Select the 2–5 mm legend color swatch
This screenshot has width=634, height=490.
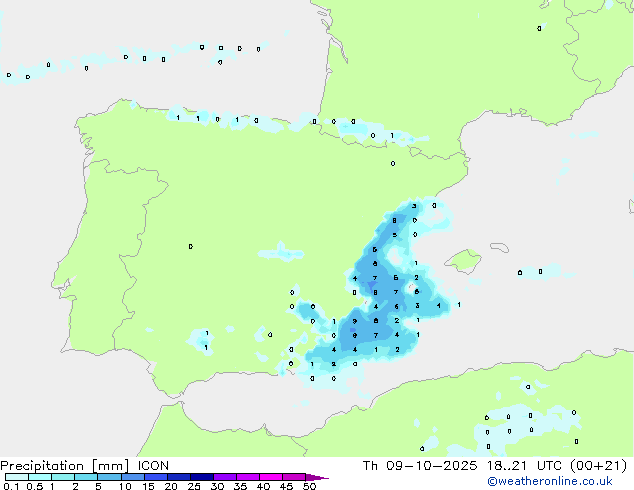click(86, 477)
